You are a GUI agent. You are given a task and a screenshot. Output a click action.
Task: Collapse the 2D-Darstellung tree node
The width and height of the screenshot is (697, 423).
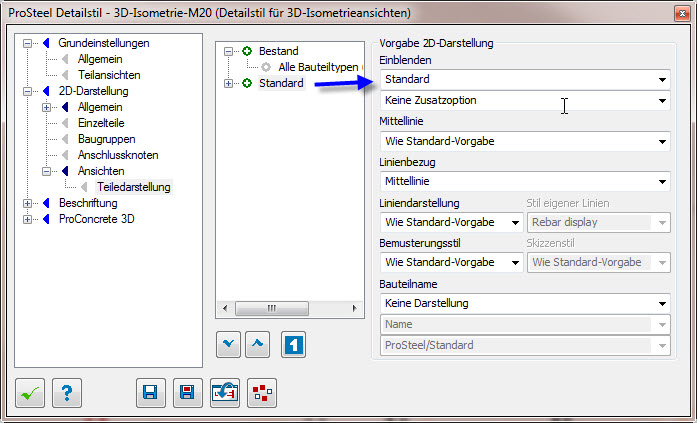coord(28,92)
